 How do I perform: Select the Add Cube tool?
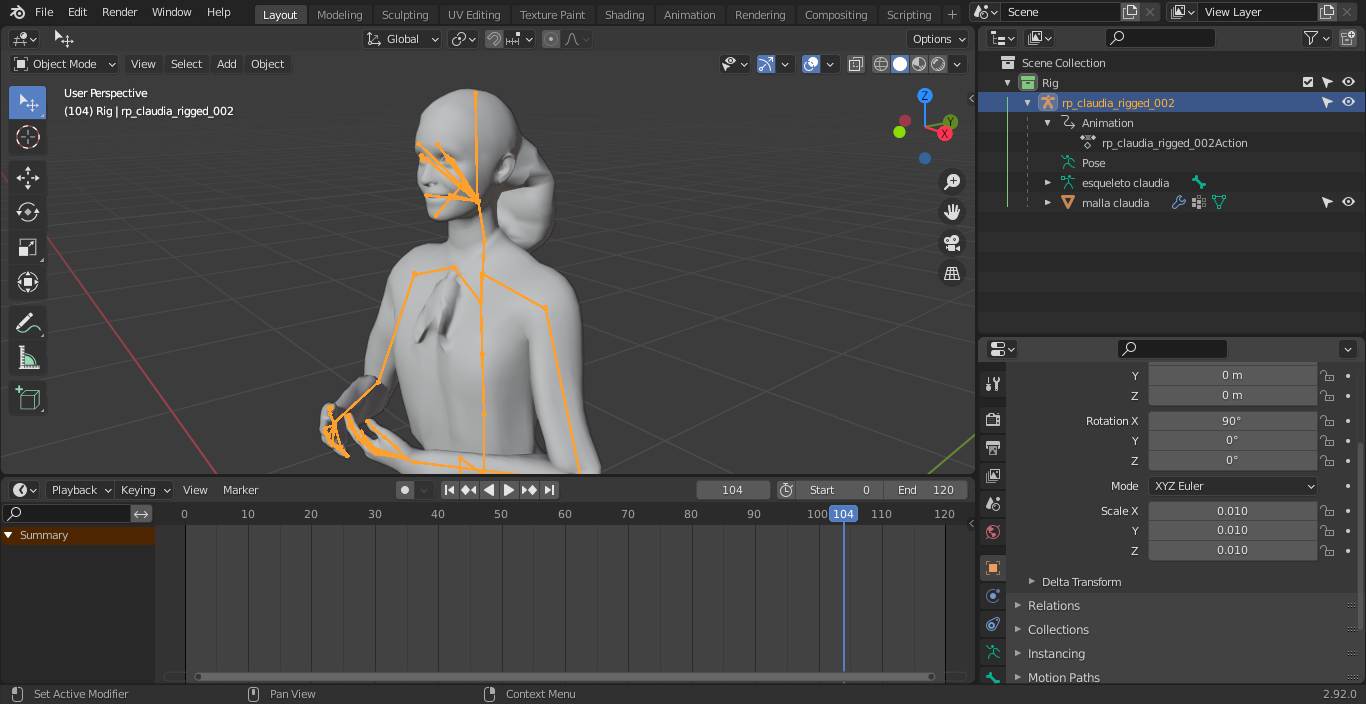point(28,399)
